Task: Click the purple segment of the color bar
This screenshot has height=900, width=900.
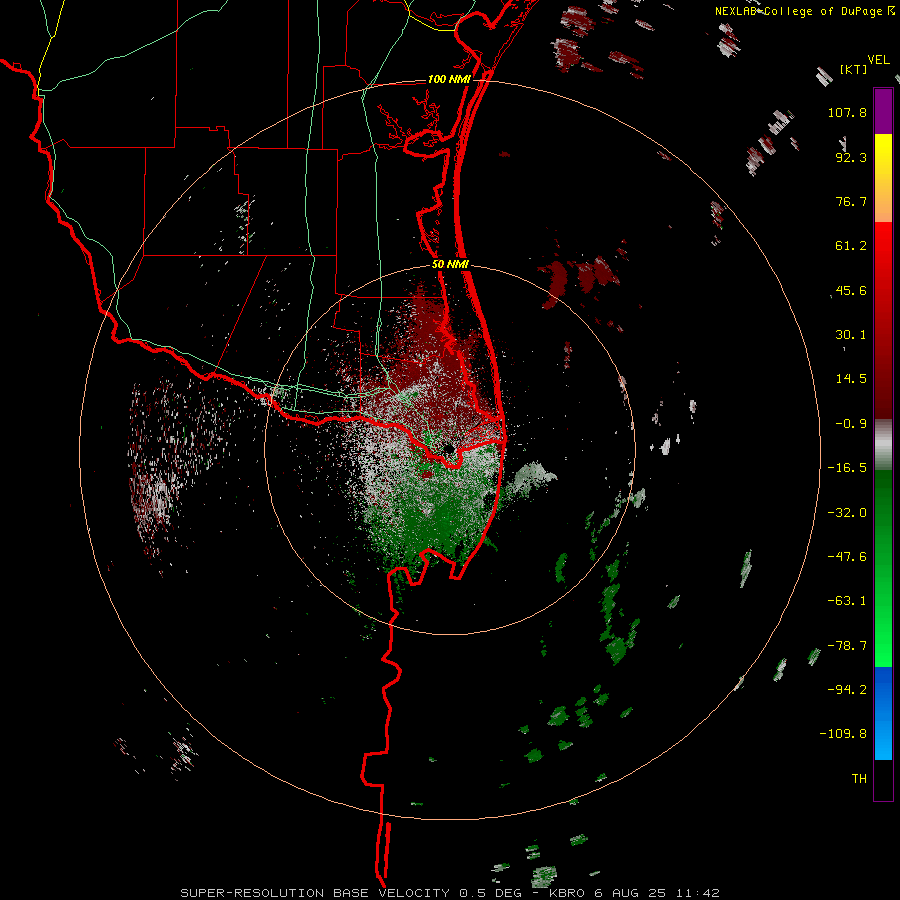Action: (883, 111)
